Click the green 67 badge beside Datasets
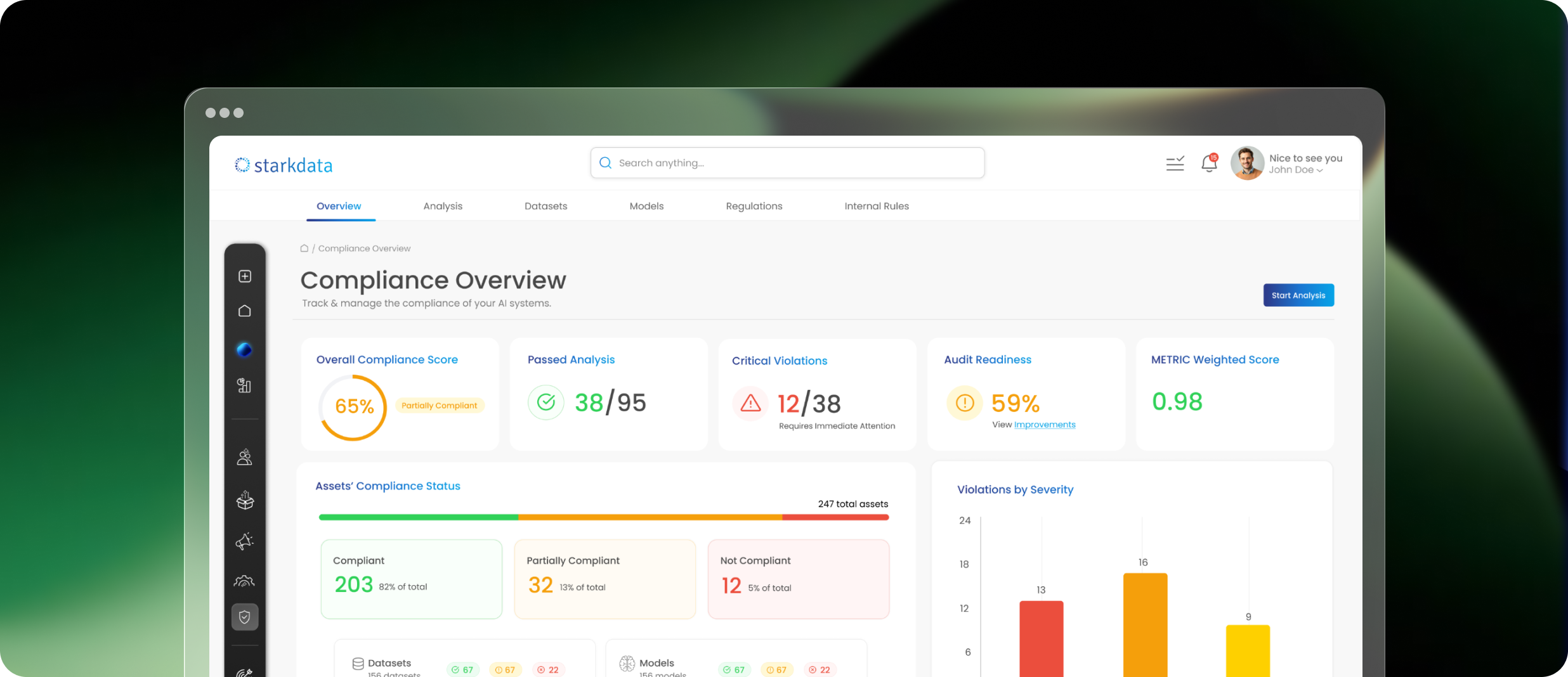 point(462,670)
